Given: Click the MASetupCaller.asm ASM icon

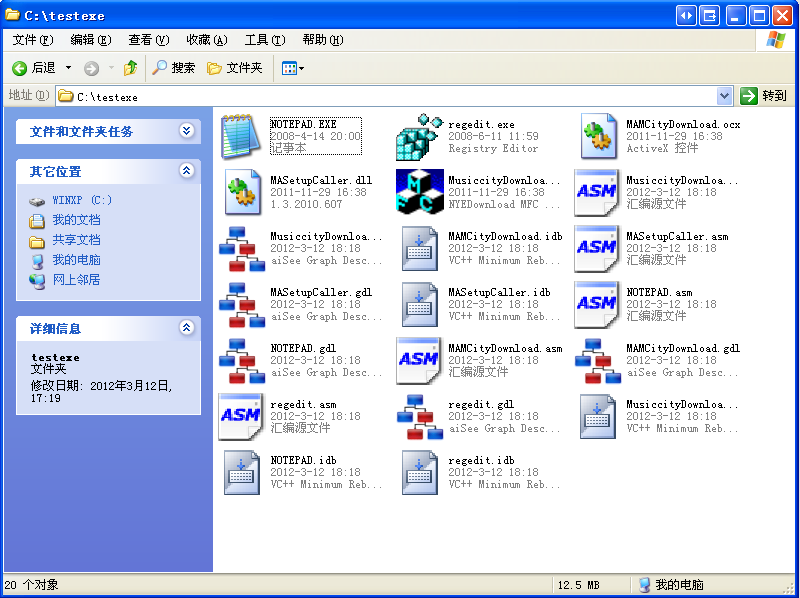Looking at the screenshot, I should click(x=596, y=249).
